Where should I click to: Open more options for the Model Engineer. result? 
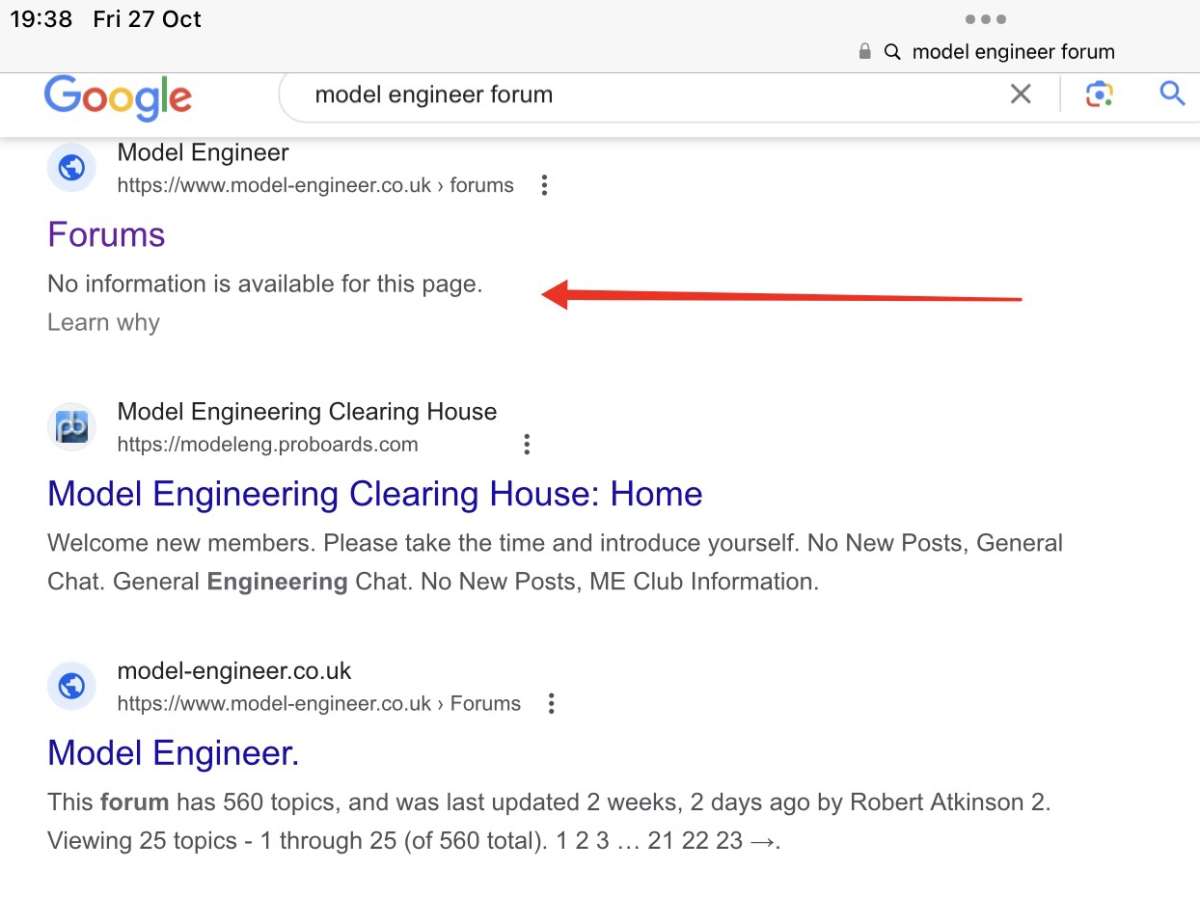(x=551, y=703)
